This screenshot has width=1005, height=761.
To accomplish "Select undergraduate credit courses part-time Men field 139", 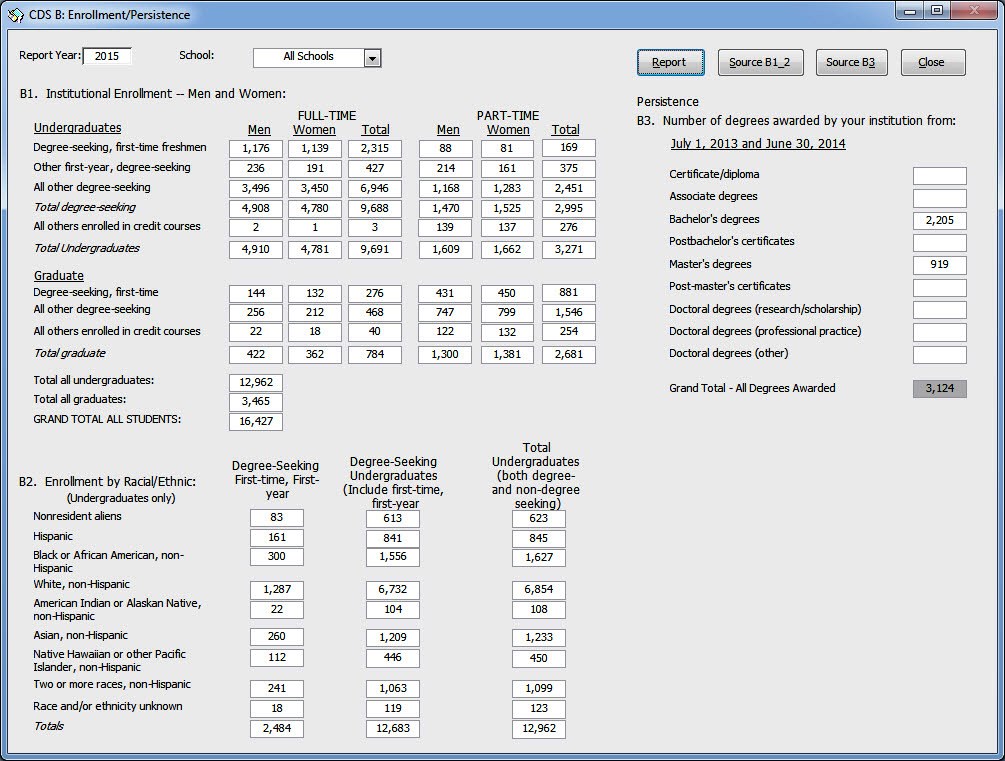I will click(x=445, y=228).
